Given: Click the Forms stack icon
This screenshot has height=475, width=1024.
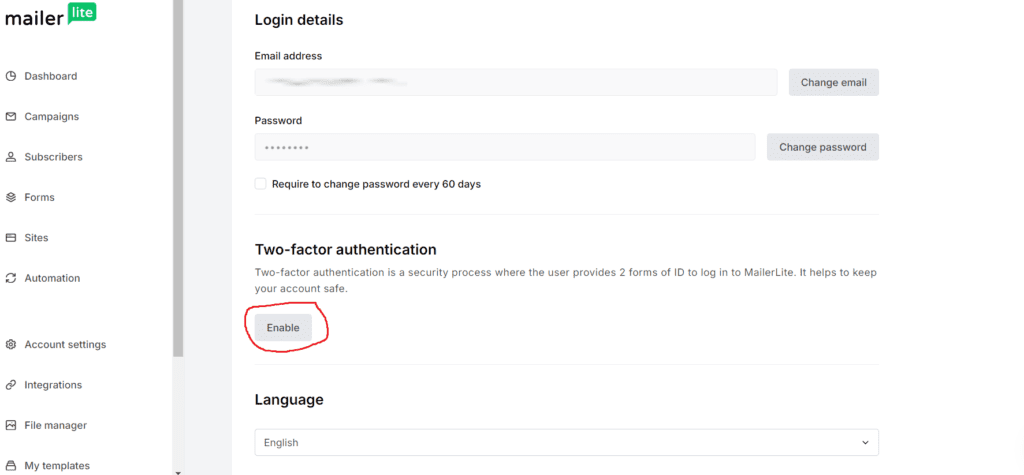Looking at the screenshot, I should [11, 198].
